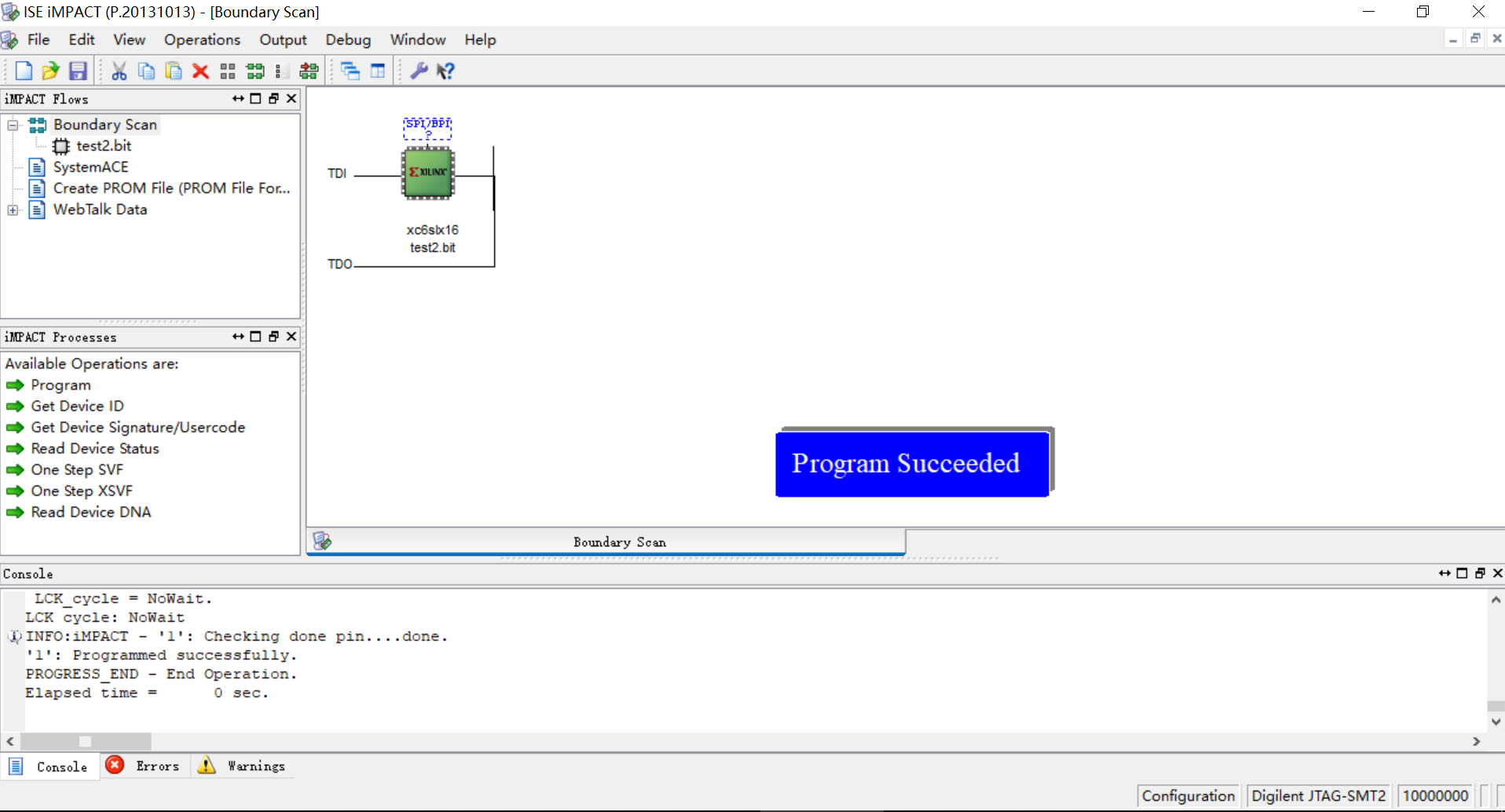The width and height of the screenshot is (1505, 812).
Task: Select the xc6slx16 device chip
Action: 428,173
